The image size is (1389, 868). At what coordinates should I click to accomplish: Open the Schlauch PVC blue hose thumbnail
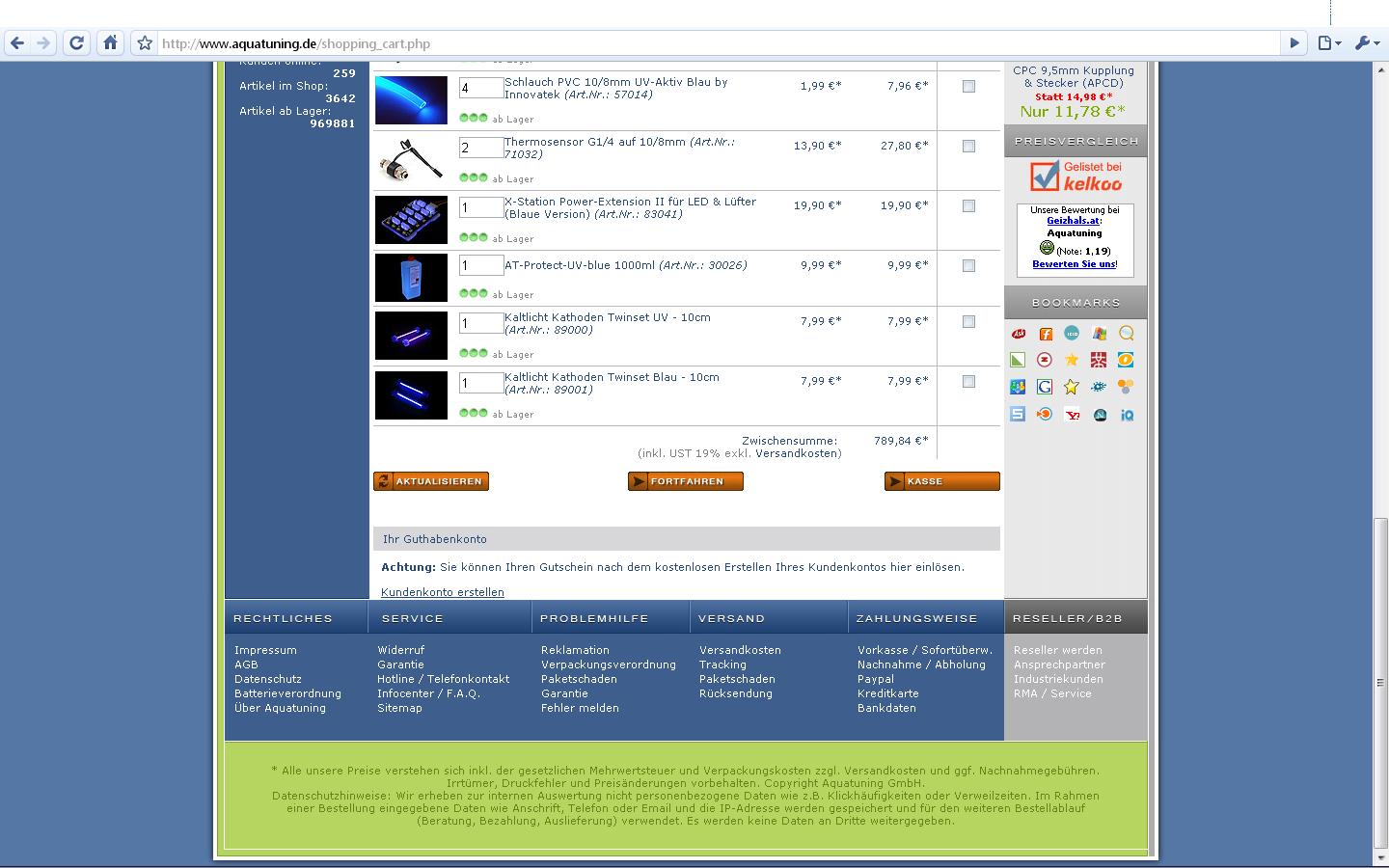411,100
